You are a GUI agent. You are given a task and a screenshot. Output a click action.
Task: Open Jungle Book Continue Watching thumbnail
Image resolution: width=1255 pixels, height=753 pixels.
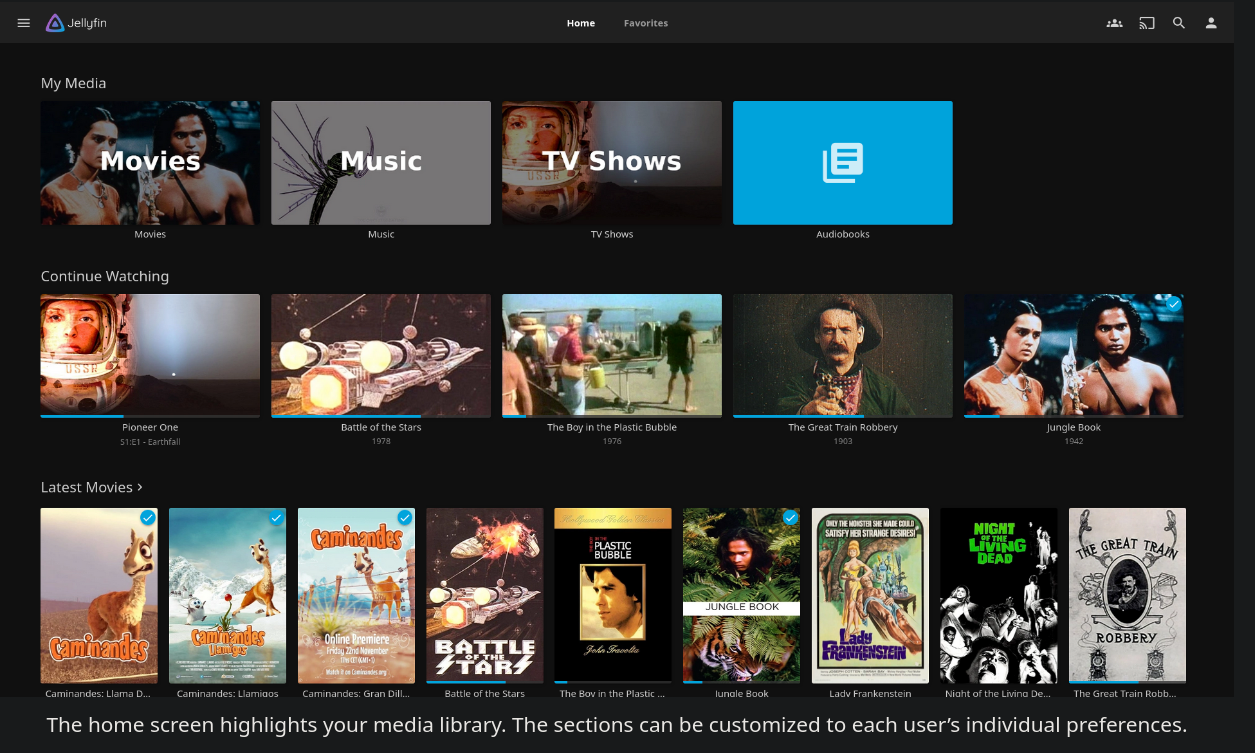[x=1074, y=355]
